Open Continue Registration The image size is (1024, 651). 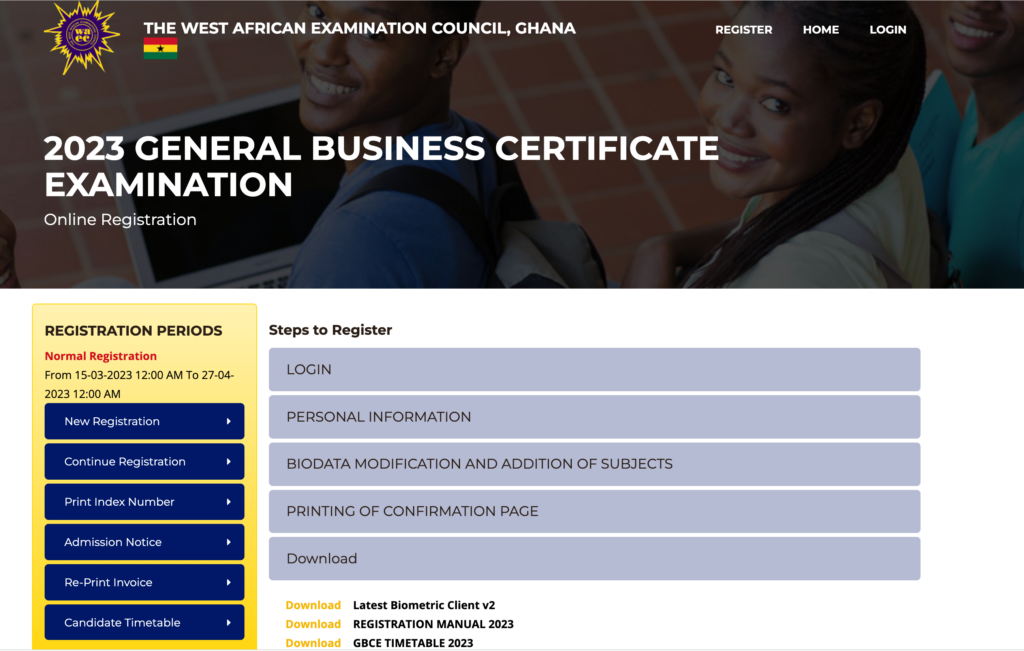pos(144,462)
